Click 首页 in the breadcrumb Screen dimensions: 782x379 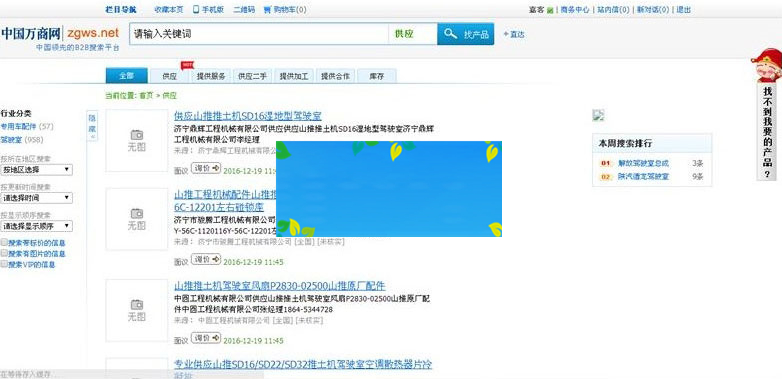(146, 96)
